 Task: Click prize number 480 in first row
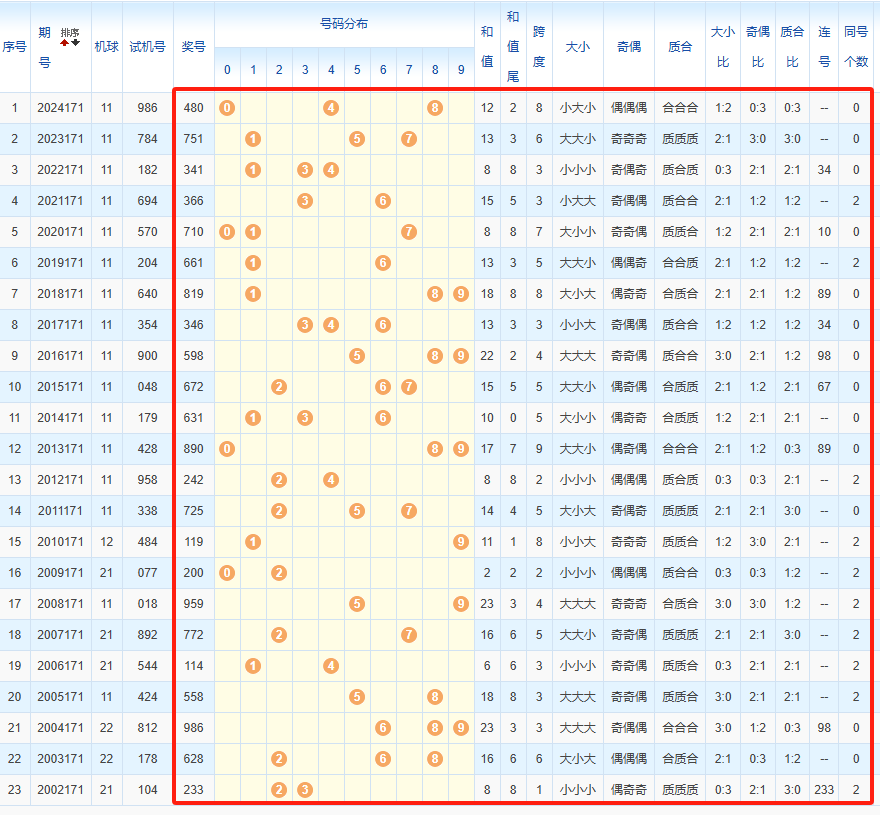point(194,108)
